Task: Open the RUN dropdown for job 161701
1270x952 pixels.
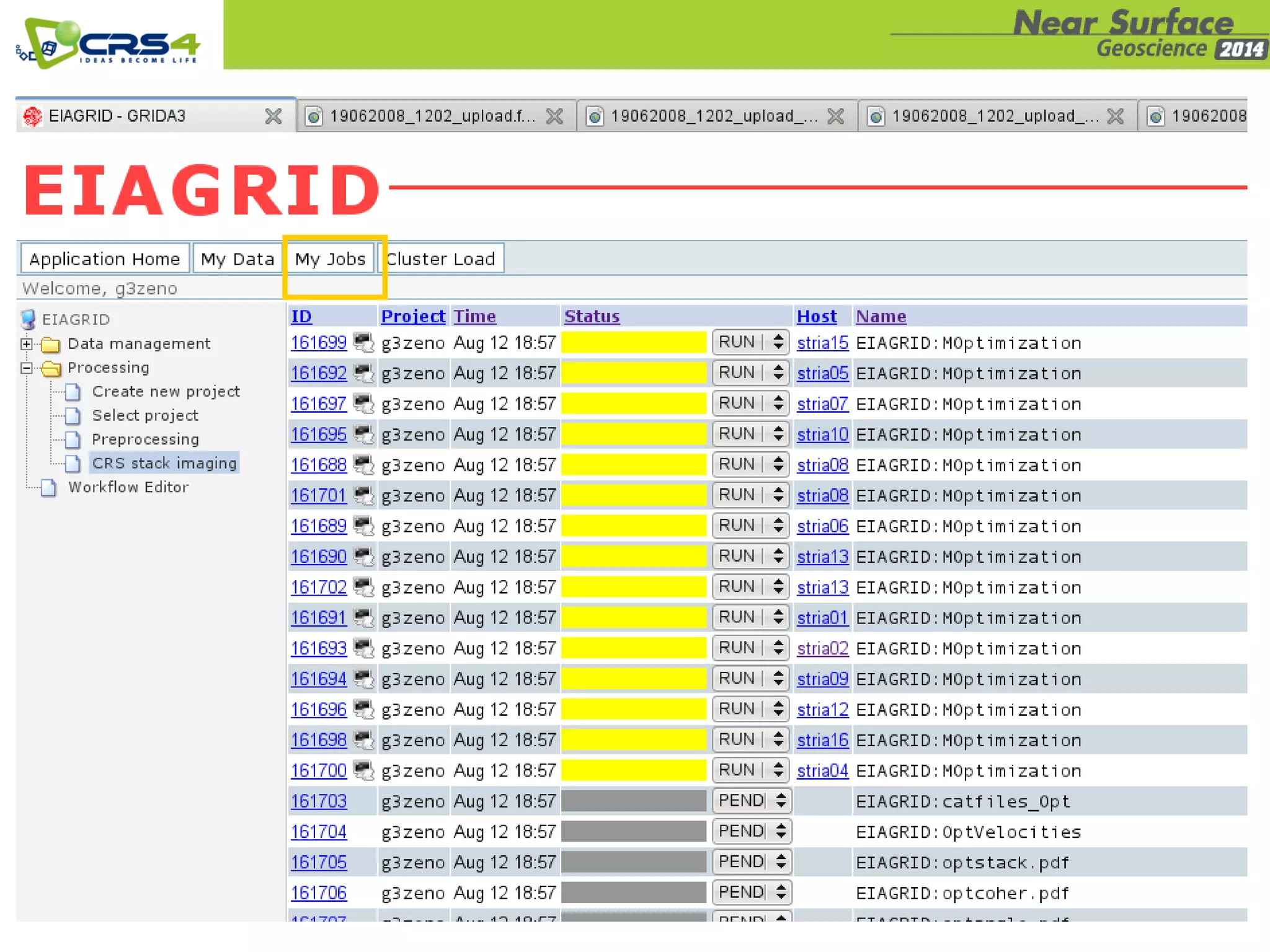Action: (x=750, y=495)
